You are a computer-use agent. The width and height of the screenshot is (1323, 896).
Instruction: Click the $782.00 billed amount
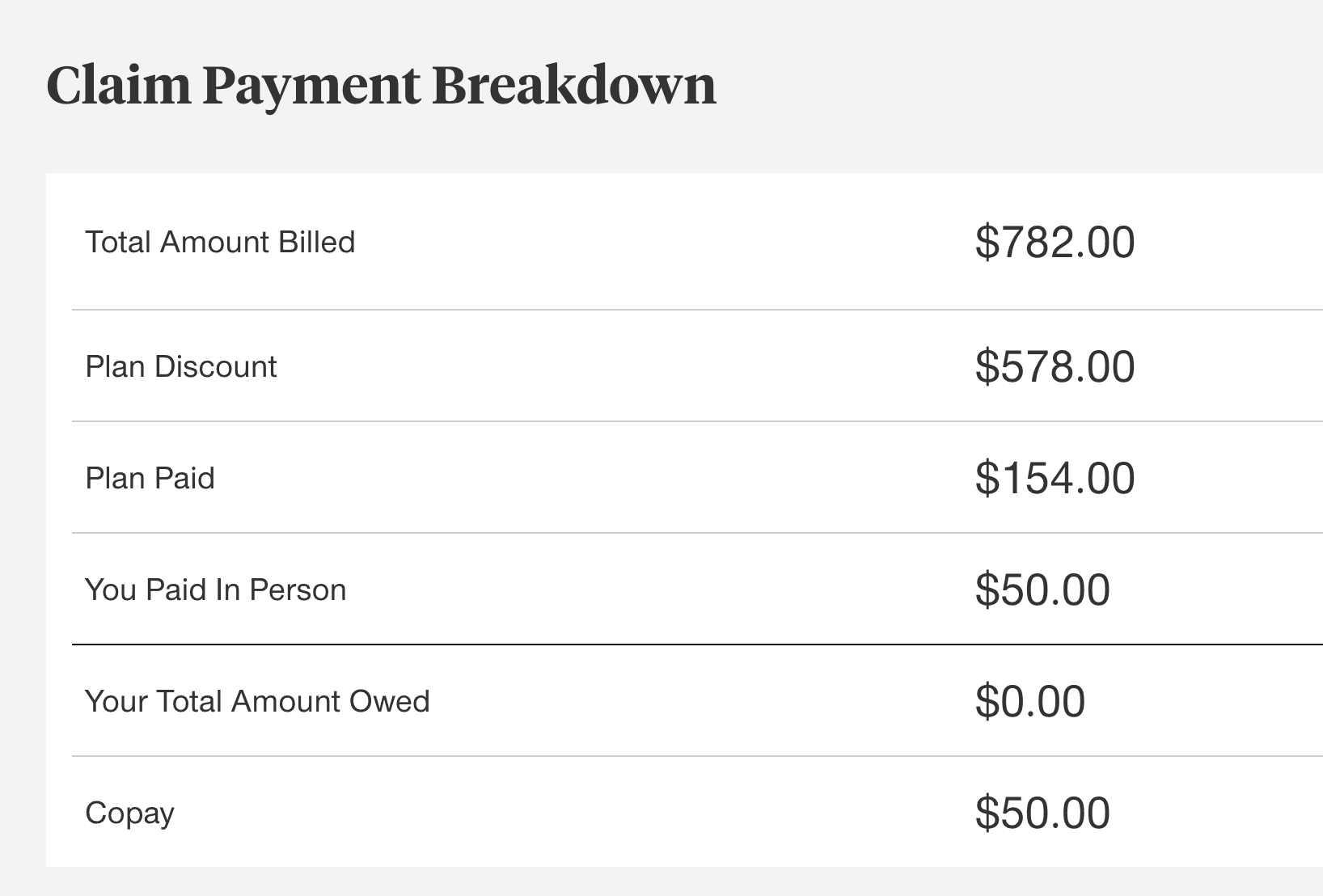(1055, 243)
